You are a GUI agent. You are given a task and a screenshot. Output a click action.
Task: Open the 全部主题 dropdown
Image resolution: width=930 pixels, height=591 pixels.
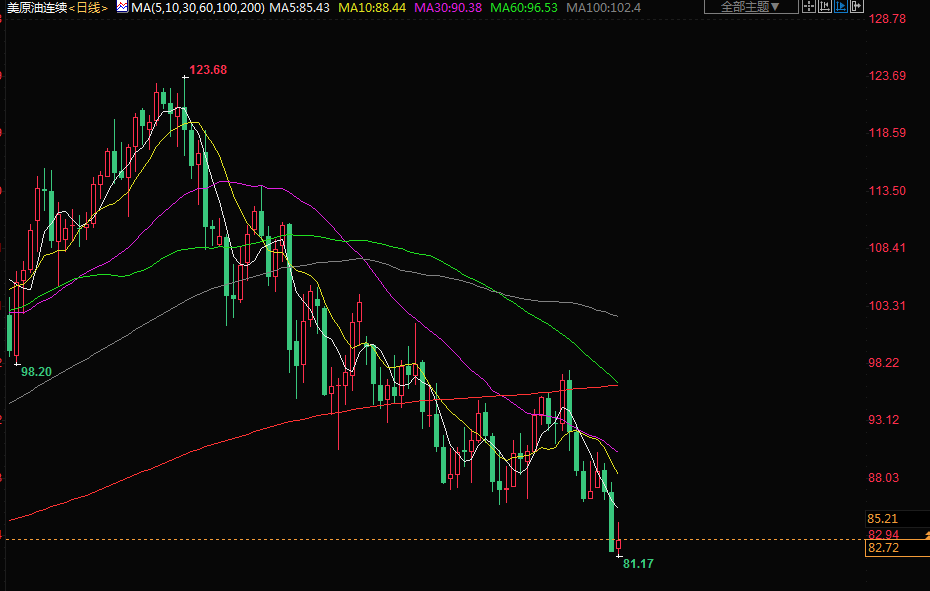[x=750, y=7]
